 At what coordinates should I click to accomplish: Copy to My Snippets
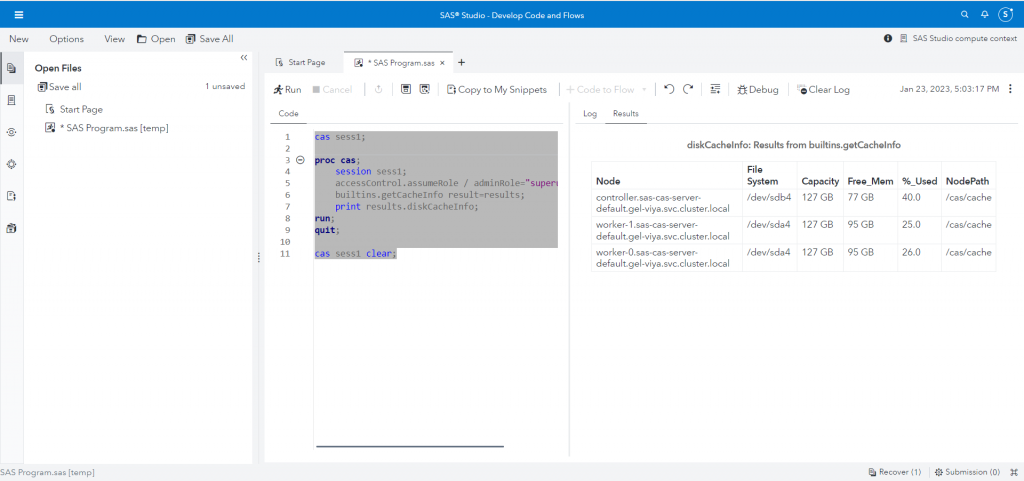pos(497,89)
